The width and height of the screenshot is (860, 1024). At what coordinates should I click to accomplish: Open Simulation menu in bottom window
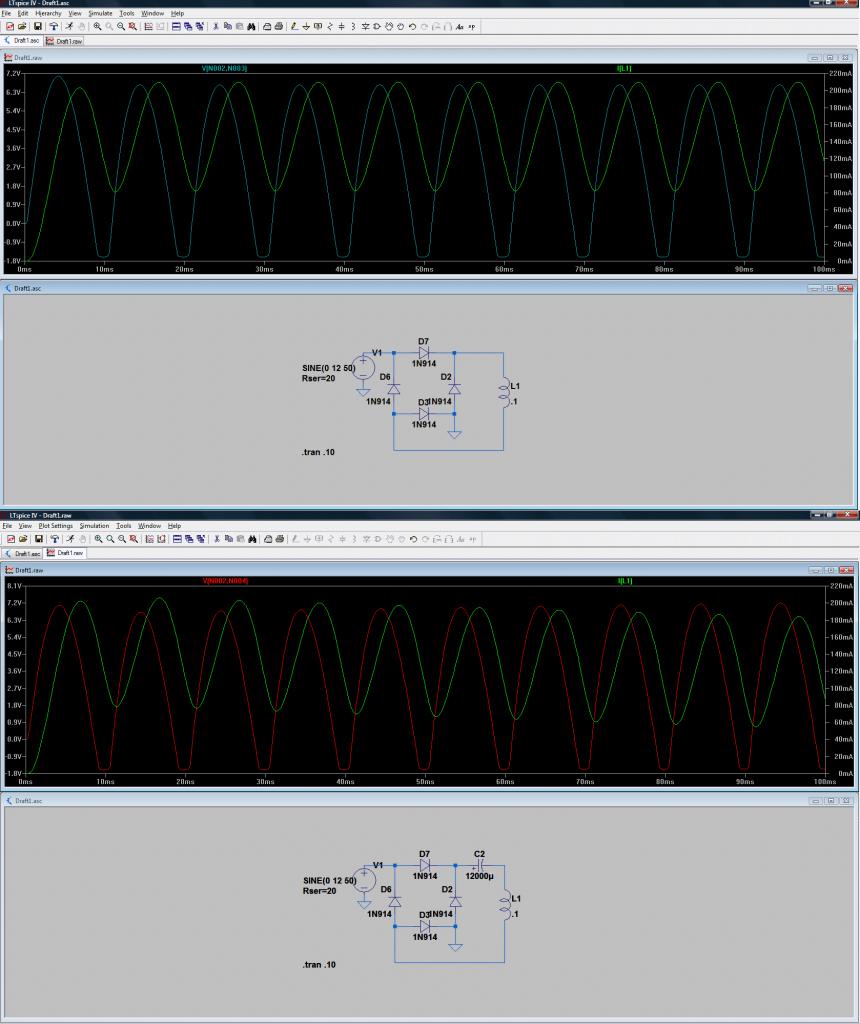click(x=95, y=525)
